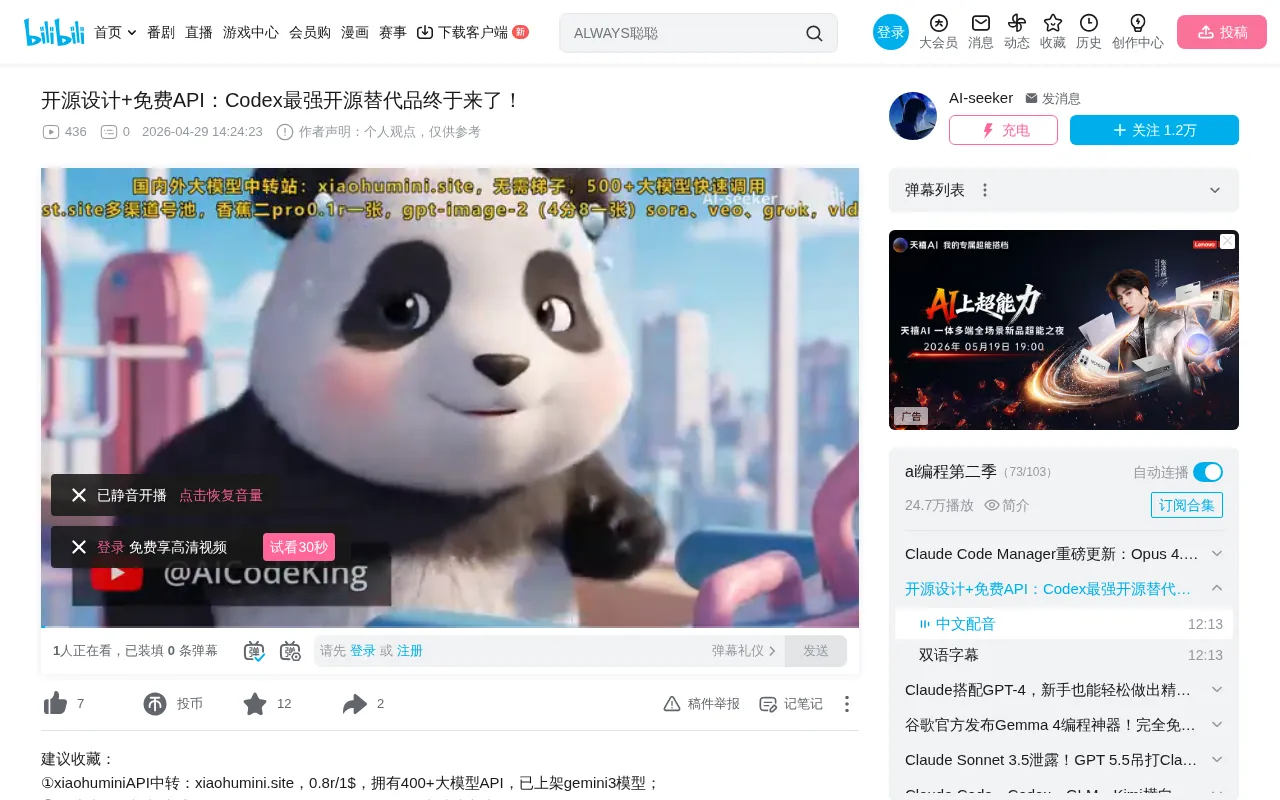Click the 充电 button

pyautogui.click(x=1003, y=130)
